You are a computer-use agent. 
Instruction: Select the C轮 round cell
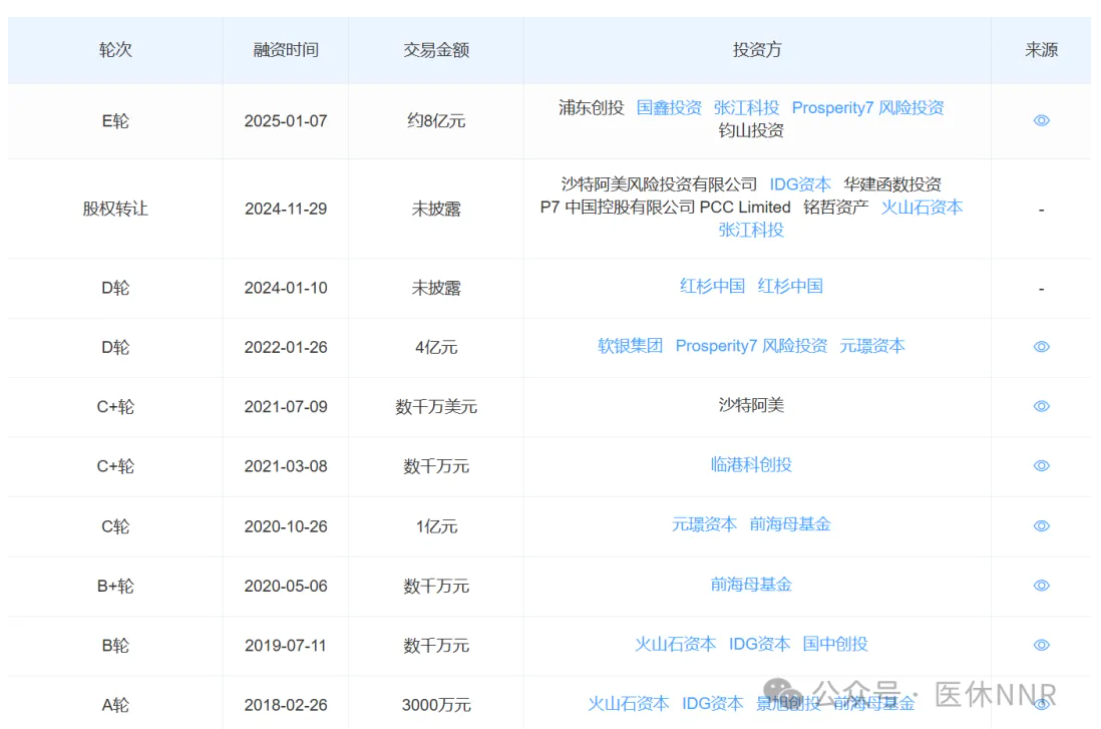coord(115,526)
